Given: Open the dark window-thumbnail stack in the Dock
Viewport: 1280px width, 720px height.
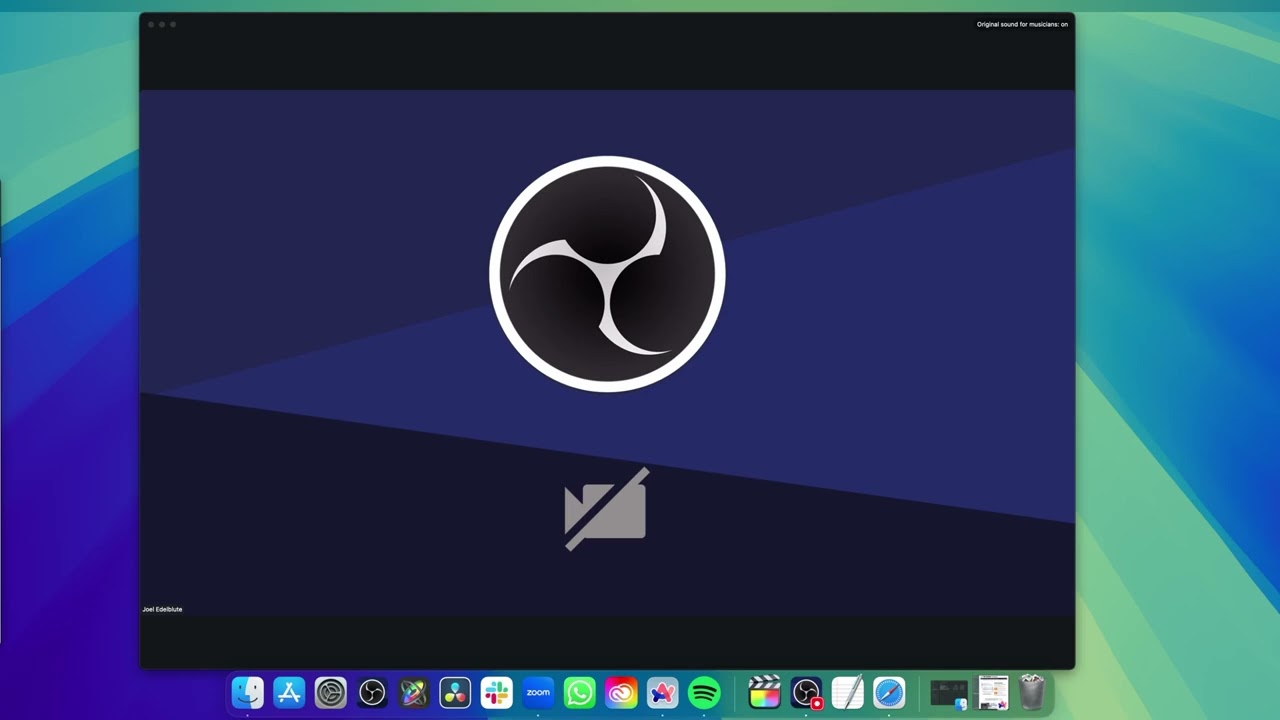Looking at the screenshot, I should [x=949, y=692].
